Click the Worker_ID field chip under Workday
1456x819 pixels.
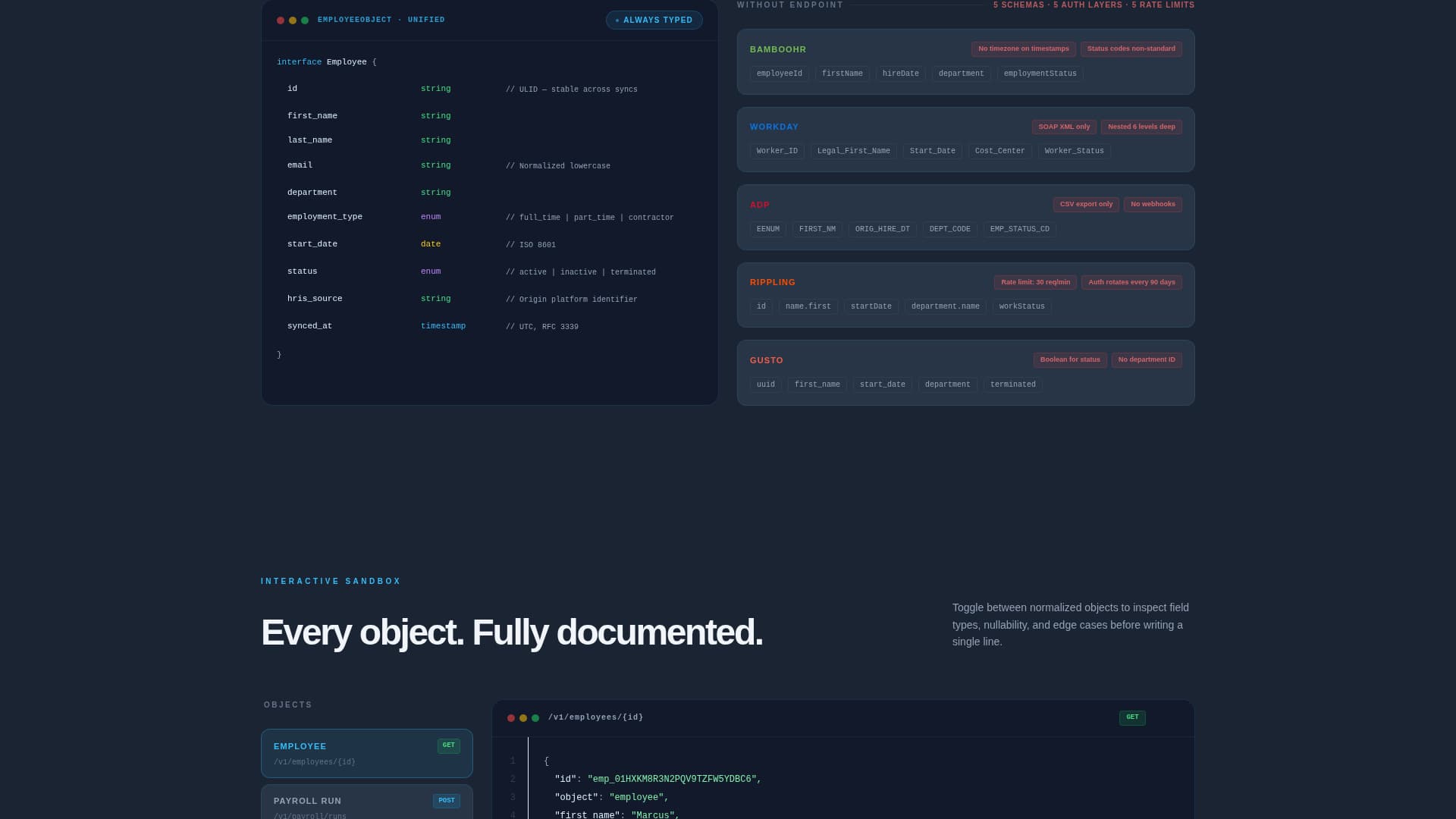(x=777, y=150)
